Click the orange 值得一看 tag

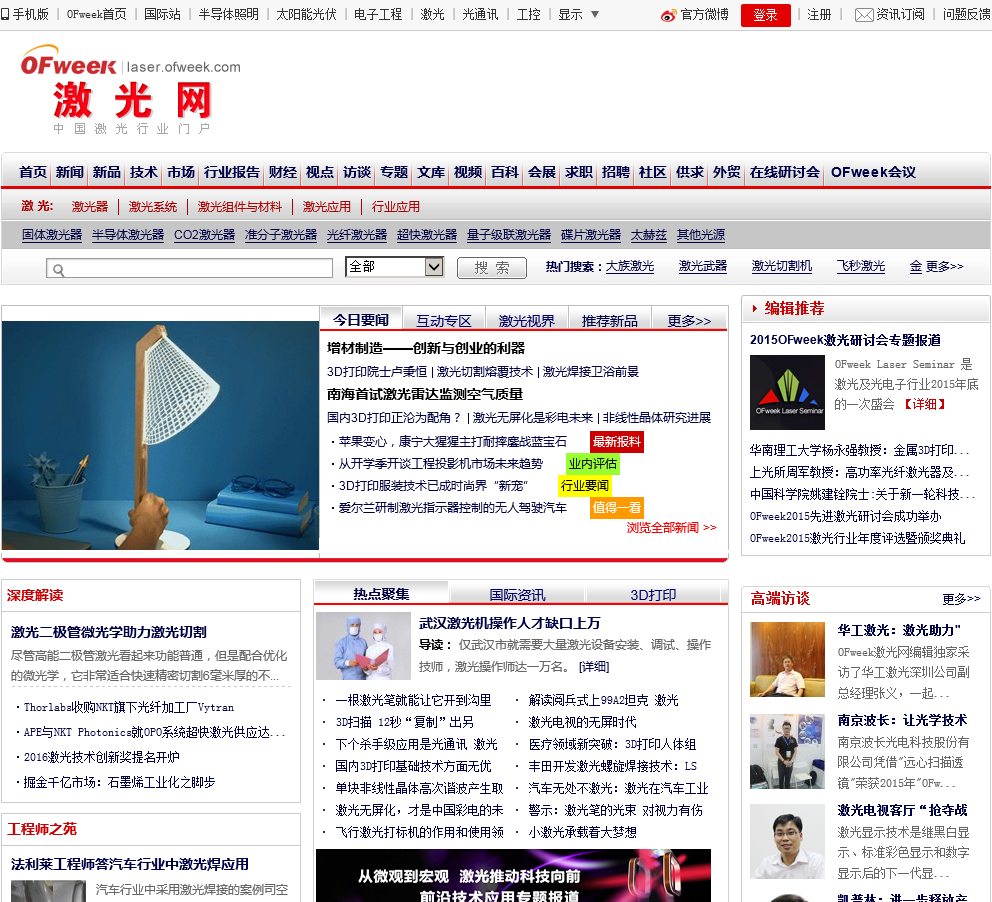(x=616, y=507)
